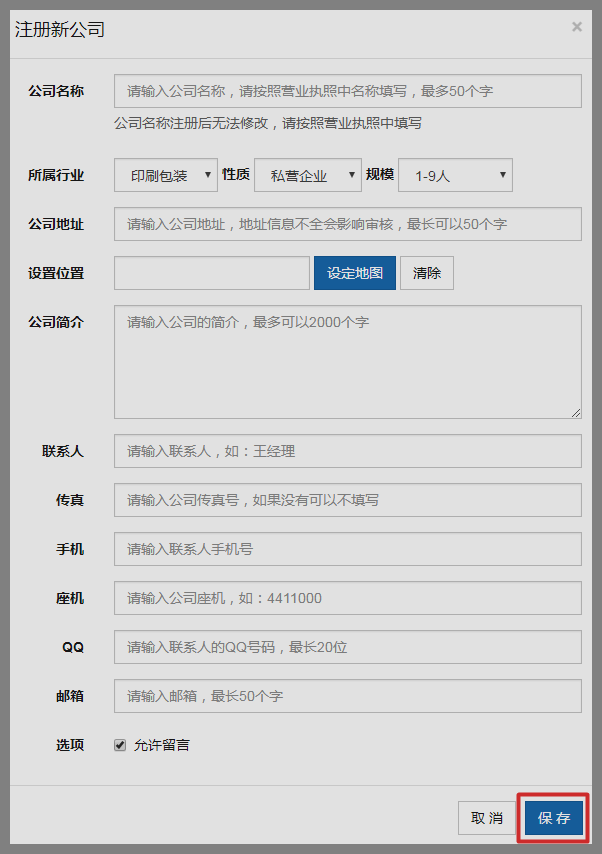Close the 注册新公司 dialog with X
Viewport: 602px width, 854px height.
coord(576,27)
